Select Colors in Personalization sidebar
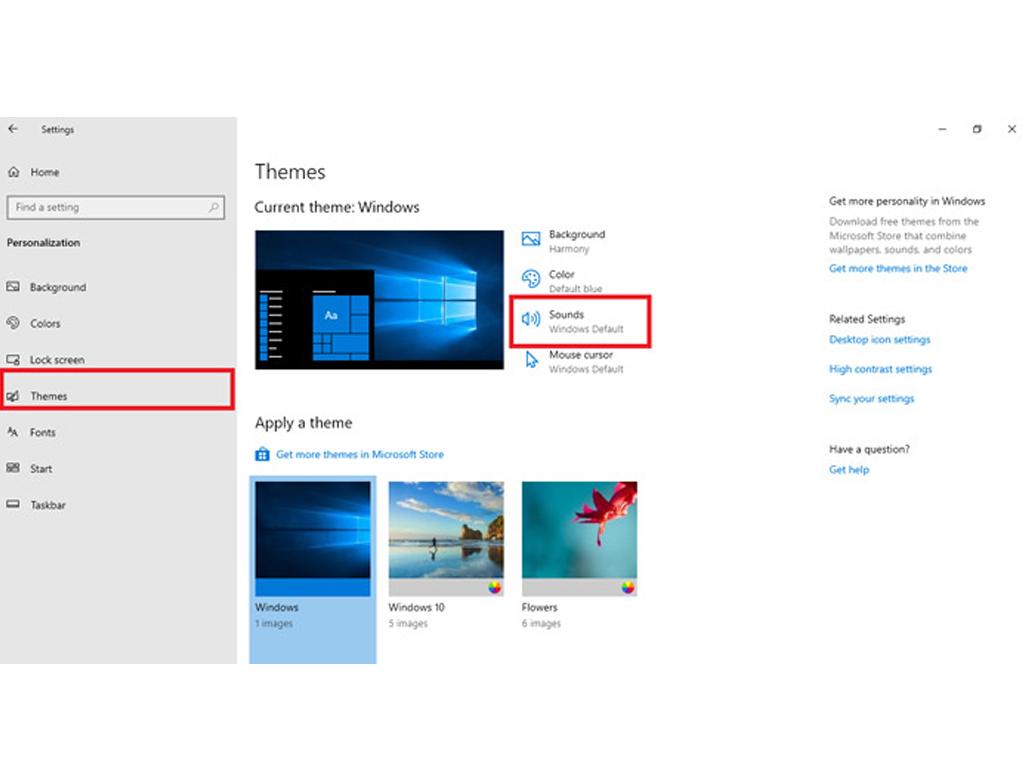The image size is (1024, 768). pyautogui.click(x=45, y=324)
